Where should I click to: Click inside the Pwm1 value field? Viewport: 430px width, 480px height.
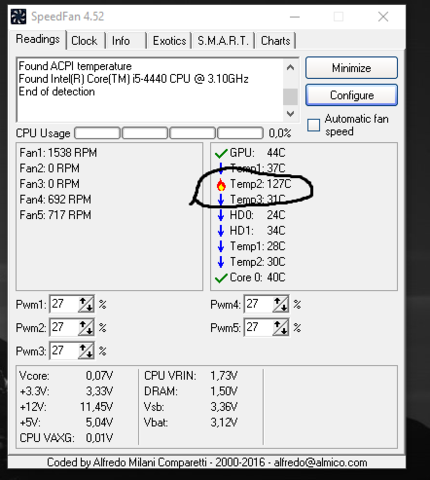[x=64, y=304]
